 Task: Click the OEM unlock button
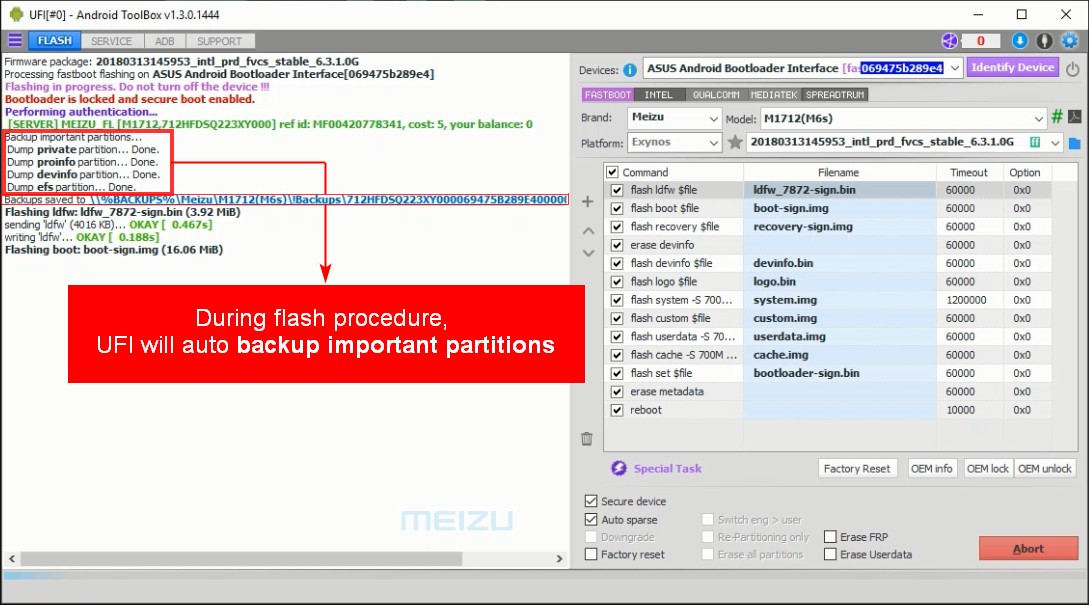tap(1045, 469)
